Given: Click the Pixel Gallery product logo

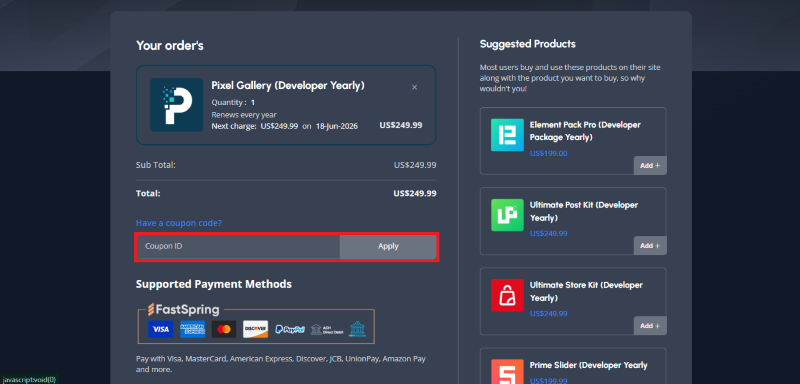Looking at the screenshot, I should coord(177,105).
